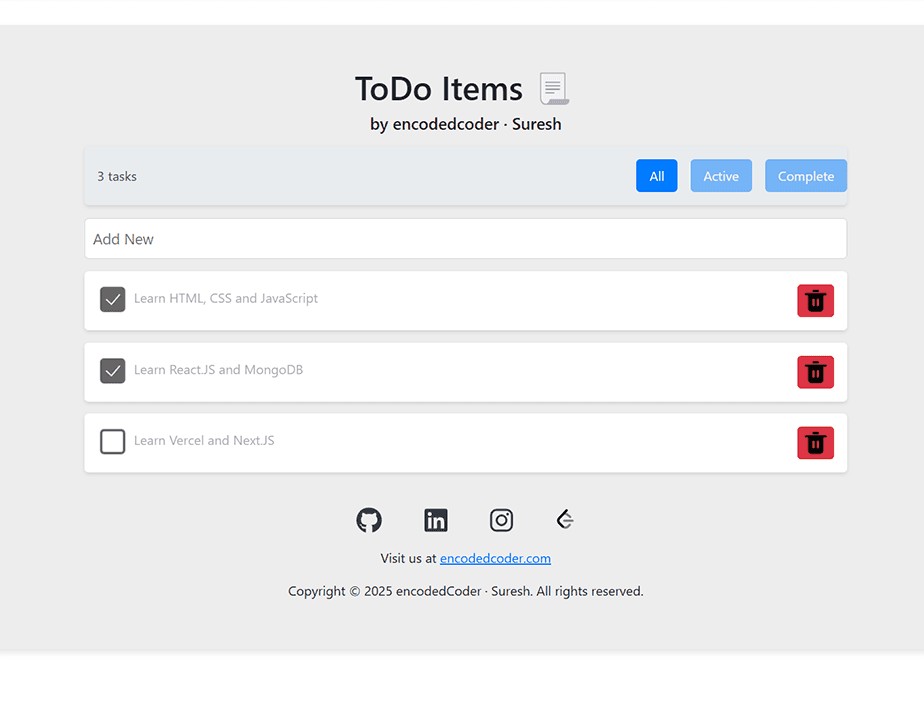Delete the 'Learn React.JS and MongoDB' task
924x706 pixels.
815,372
